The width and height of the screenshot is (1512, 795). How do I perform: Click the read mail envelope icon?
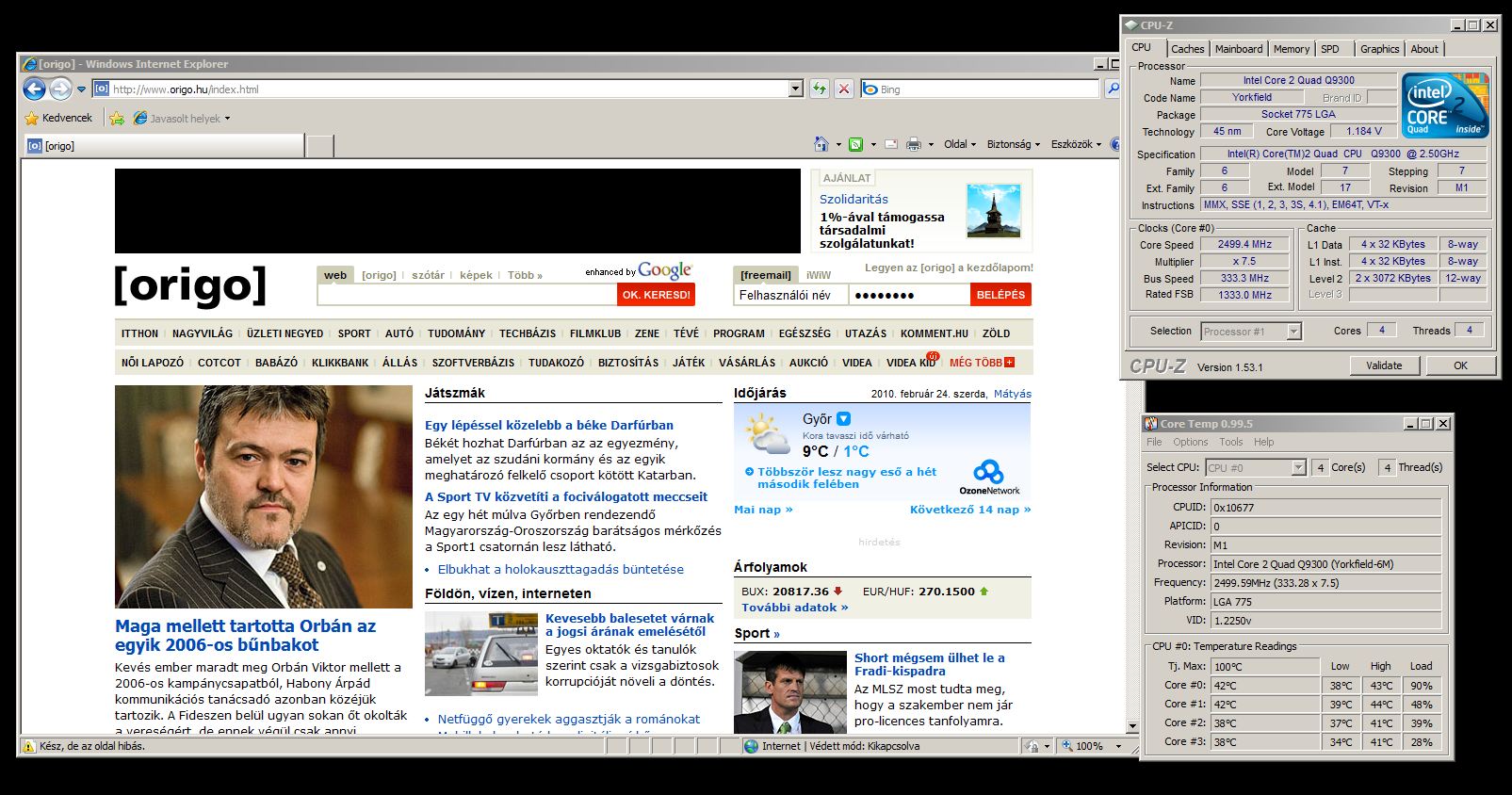891,144
